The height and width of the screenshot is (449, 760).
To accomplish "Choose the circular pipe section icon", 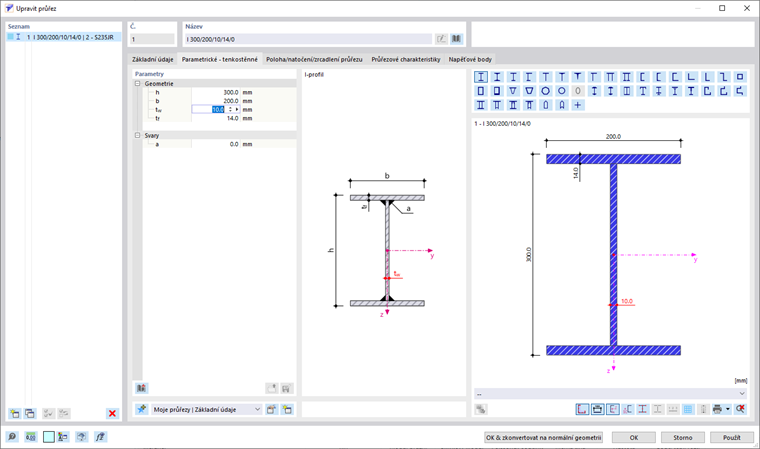I will pyautogui.click(x=546, y=91).
